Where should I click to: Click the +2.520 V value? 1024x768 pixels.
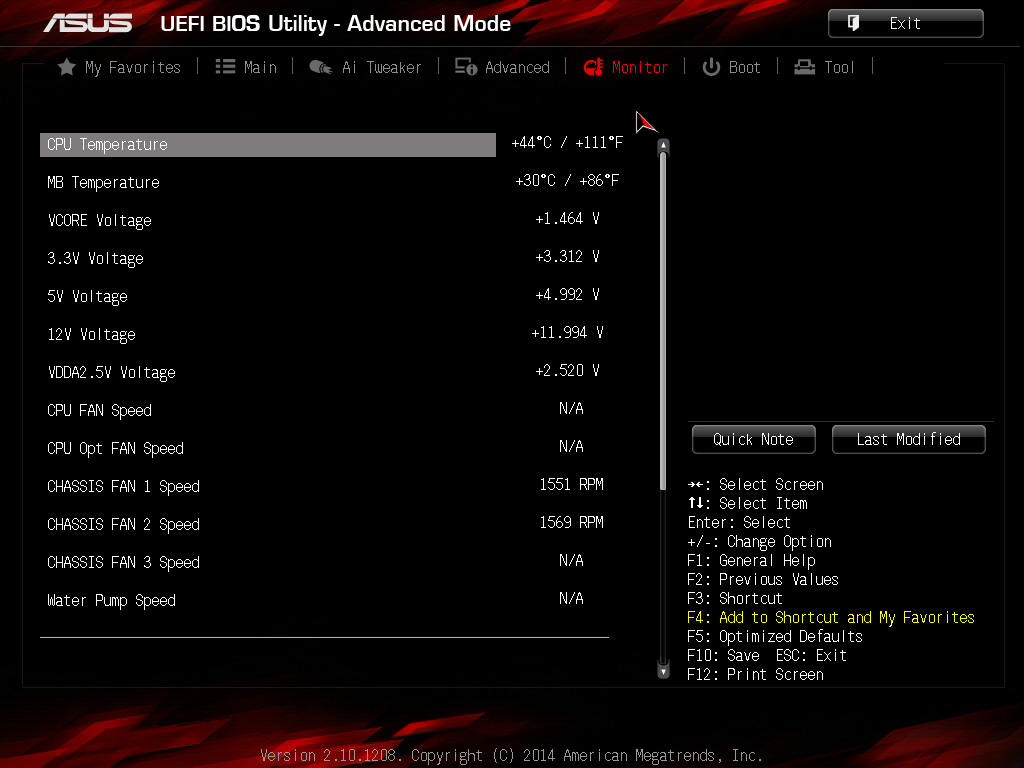click(567, 370)
